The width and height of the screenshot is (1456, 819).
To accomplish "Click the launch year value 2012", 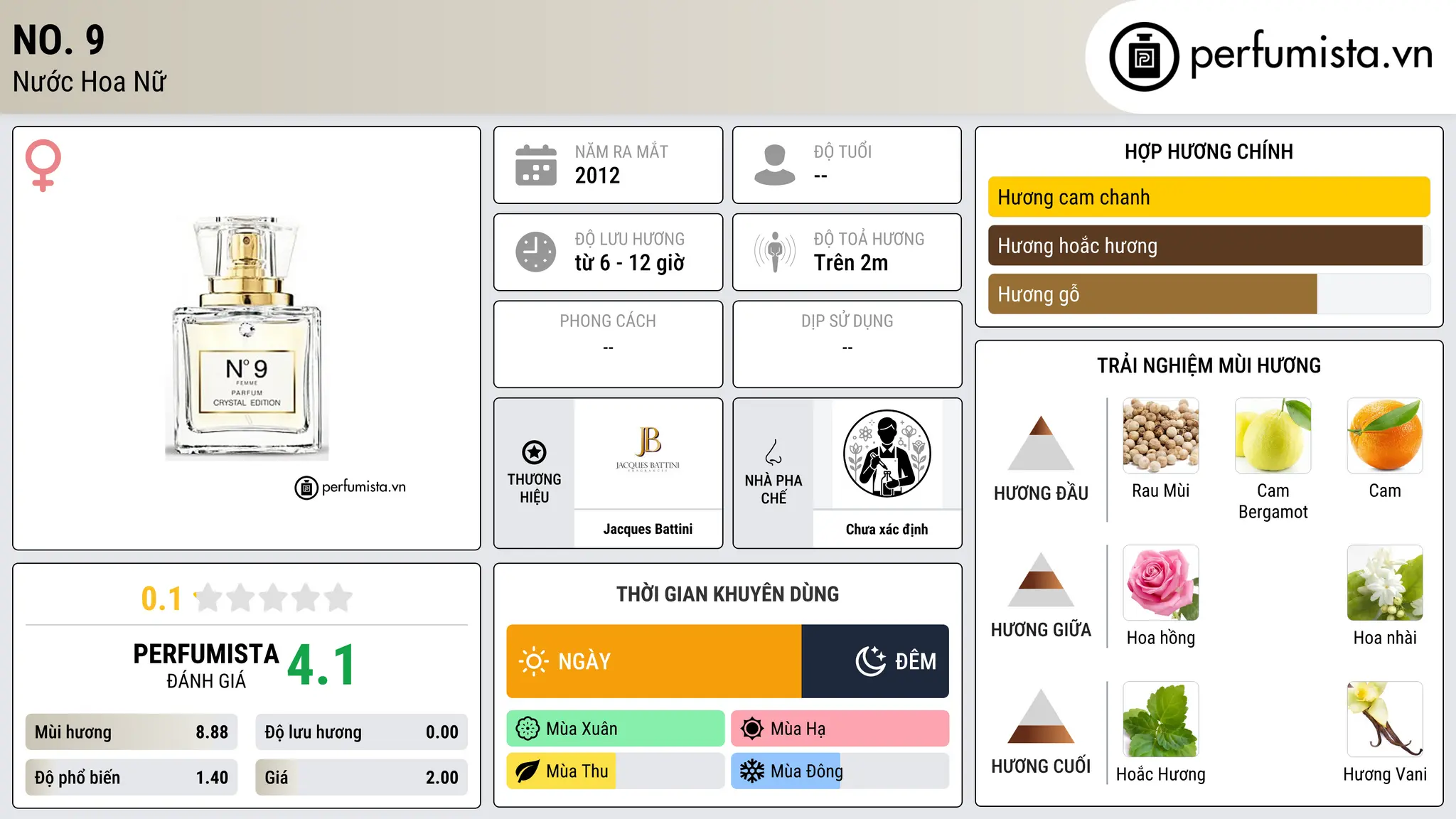I will [x=597, y=176].
